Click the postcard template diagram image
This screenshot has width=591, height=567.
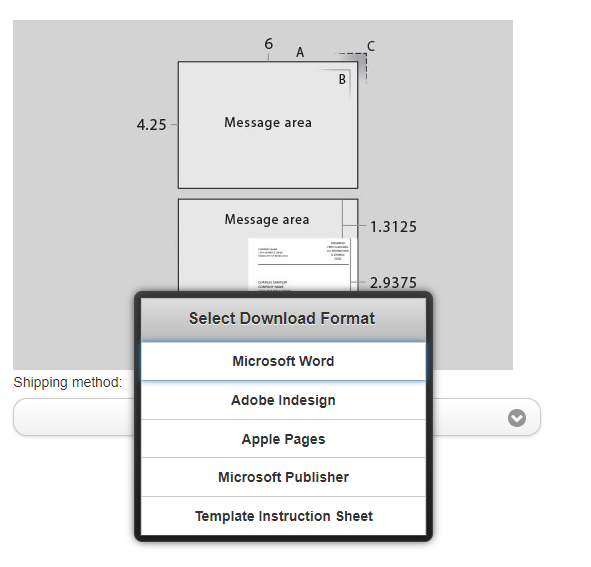coord(263,195)
